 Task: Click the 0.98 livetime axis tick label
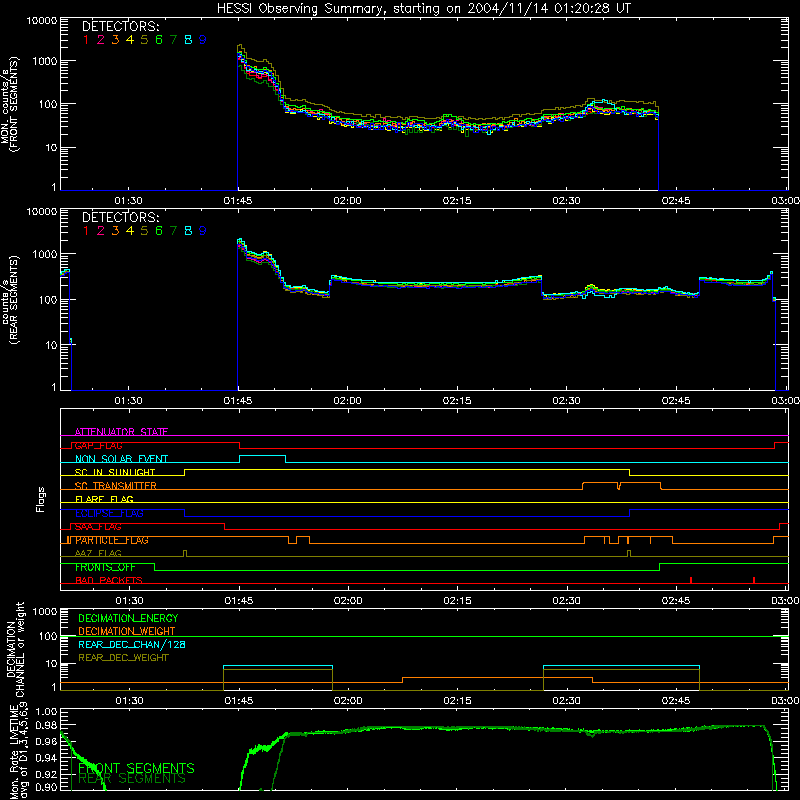point(46,725)
